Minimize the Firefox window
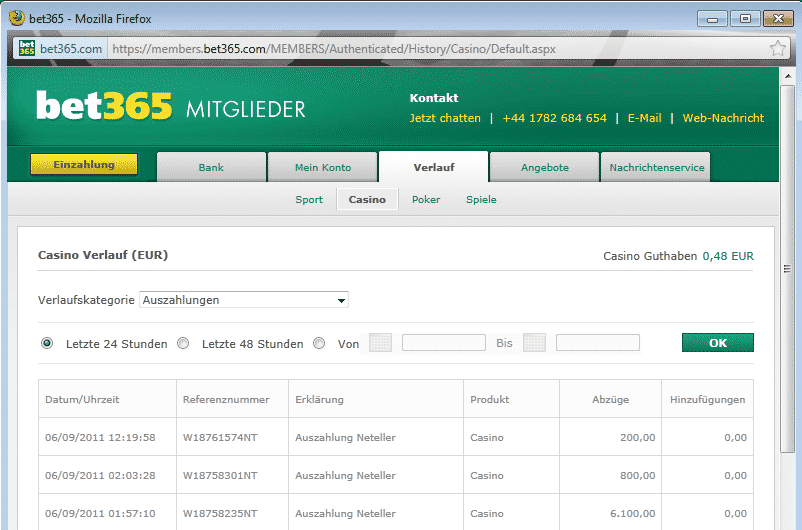Screen dimensions: 802x530 click(x=712, y=19)
